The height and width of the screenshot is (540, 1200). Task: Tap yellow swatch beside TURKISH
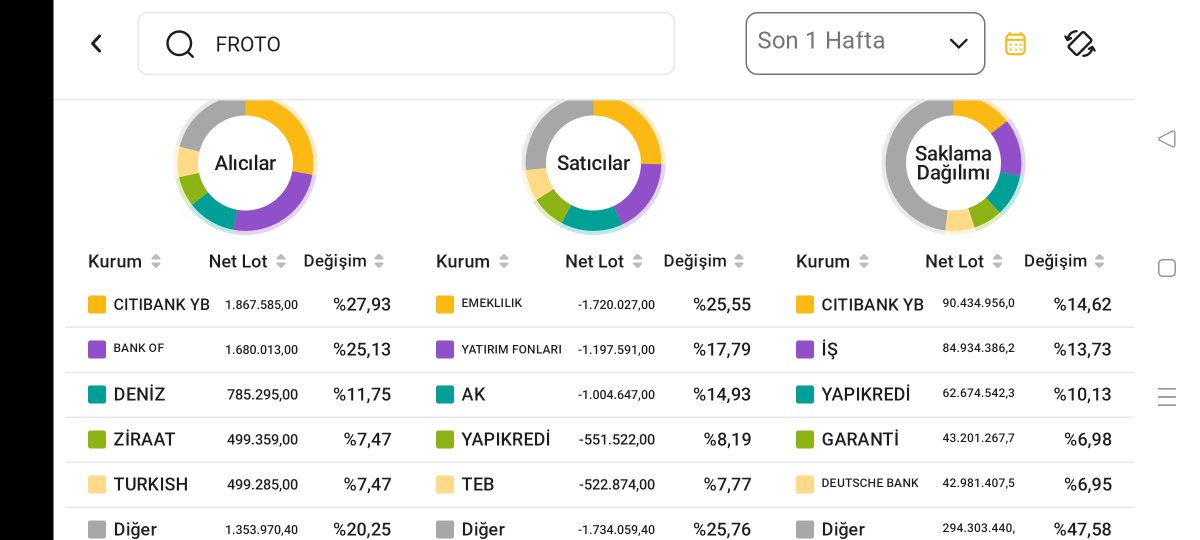coord(97,484)
